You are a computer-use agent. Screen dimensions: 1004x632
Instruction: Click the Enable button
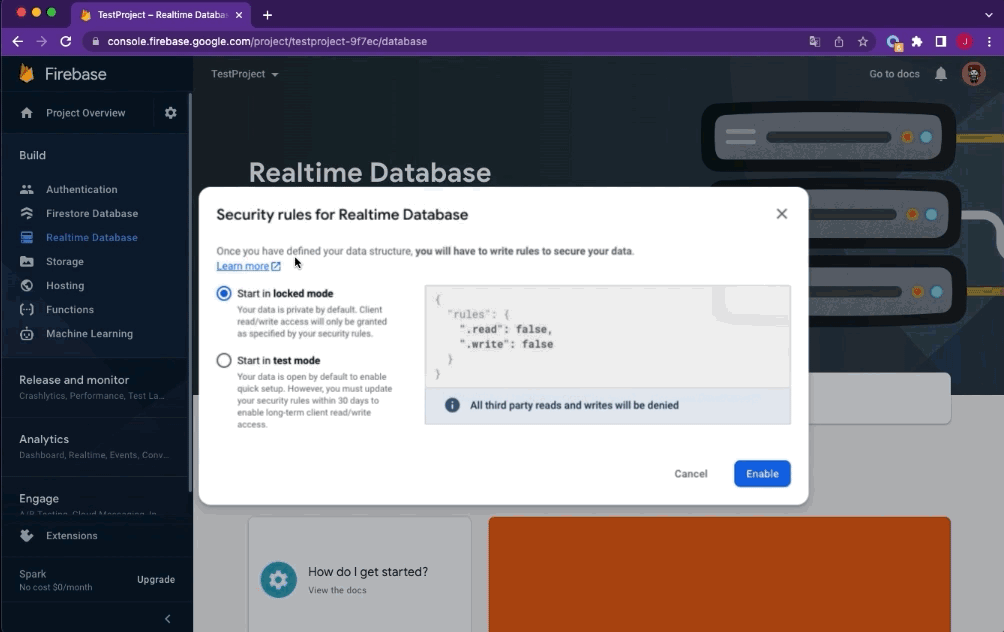[762, 474]
